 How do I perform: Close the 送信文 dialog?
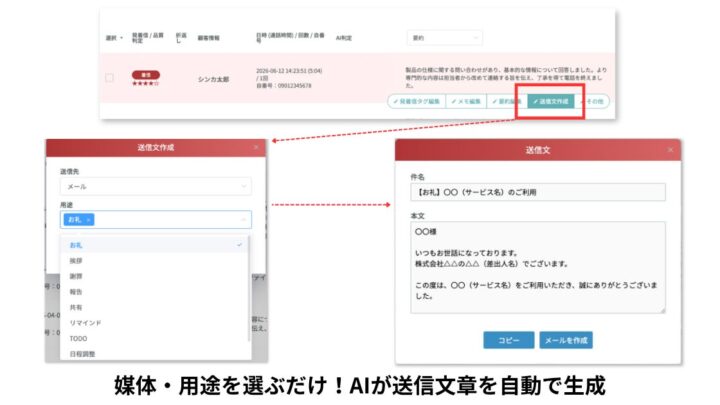pyautogui.click(x=670, y=150)
